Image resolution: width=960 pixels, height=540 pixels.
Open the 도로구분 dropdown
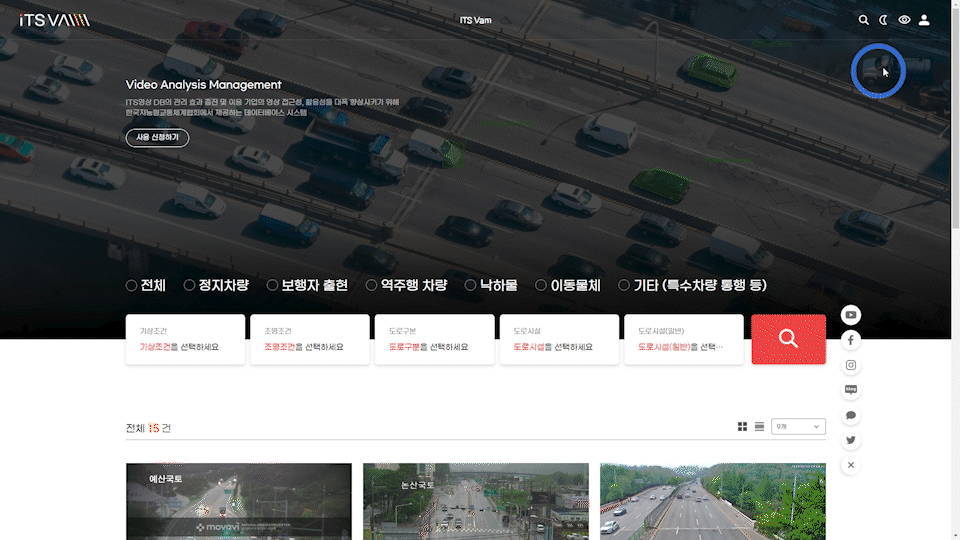click(435, 340)
